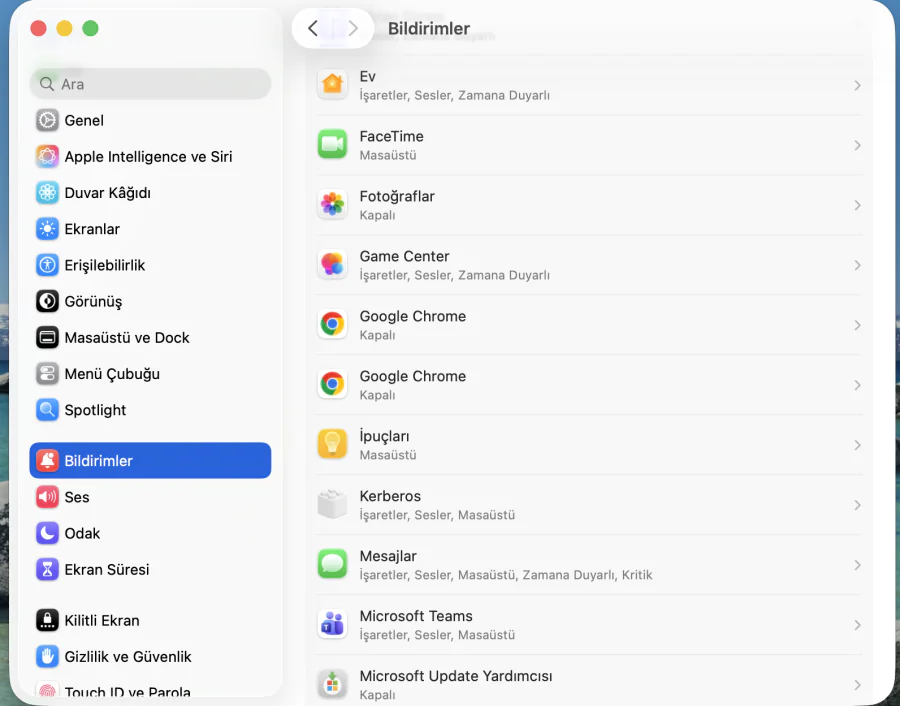Expand Mesajlar notification details
This screenshot has width=900, height=706.
pyautogui.click(x=858, y=565)
